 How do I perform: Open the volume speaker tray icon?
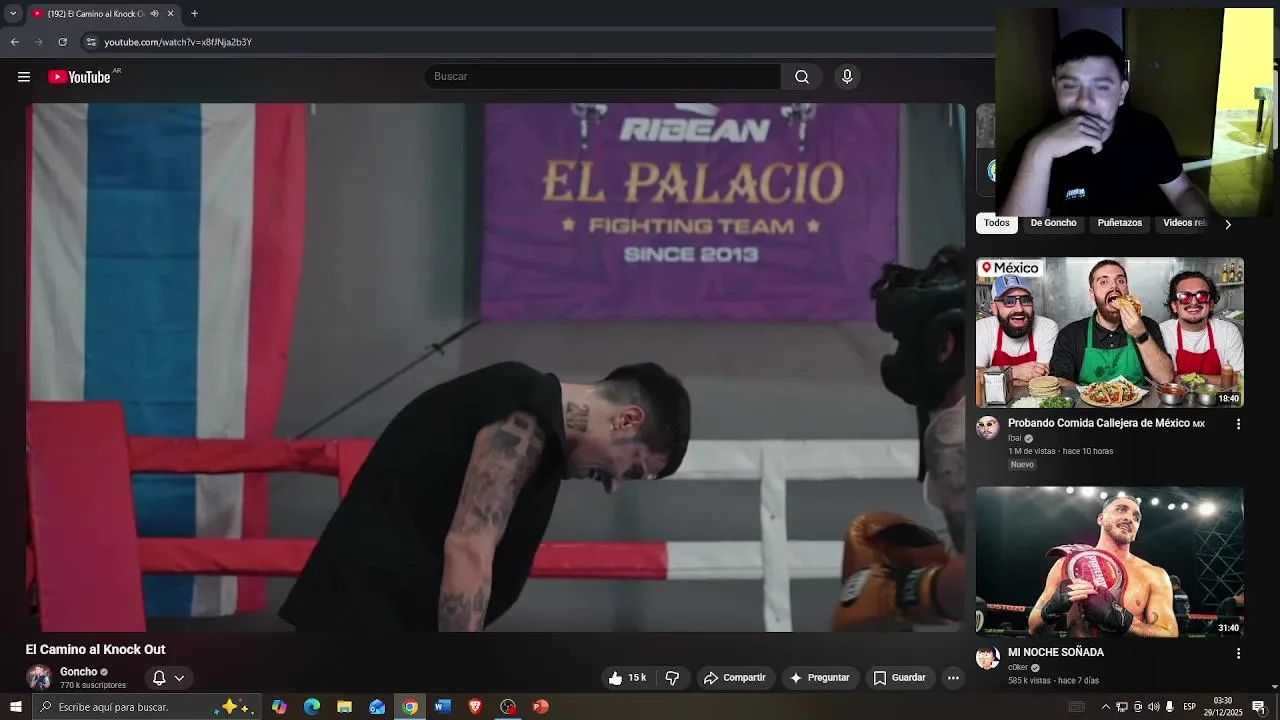(x=1153, y=707)
